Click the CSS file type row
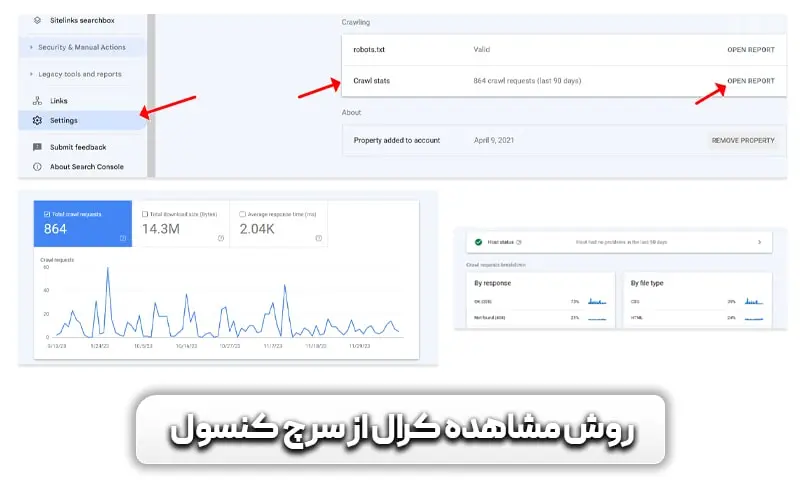Image resolution: width=800 pixels, height=480 pixels. 696,301
